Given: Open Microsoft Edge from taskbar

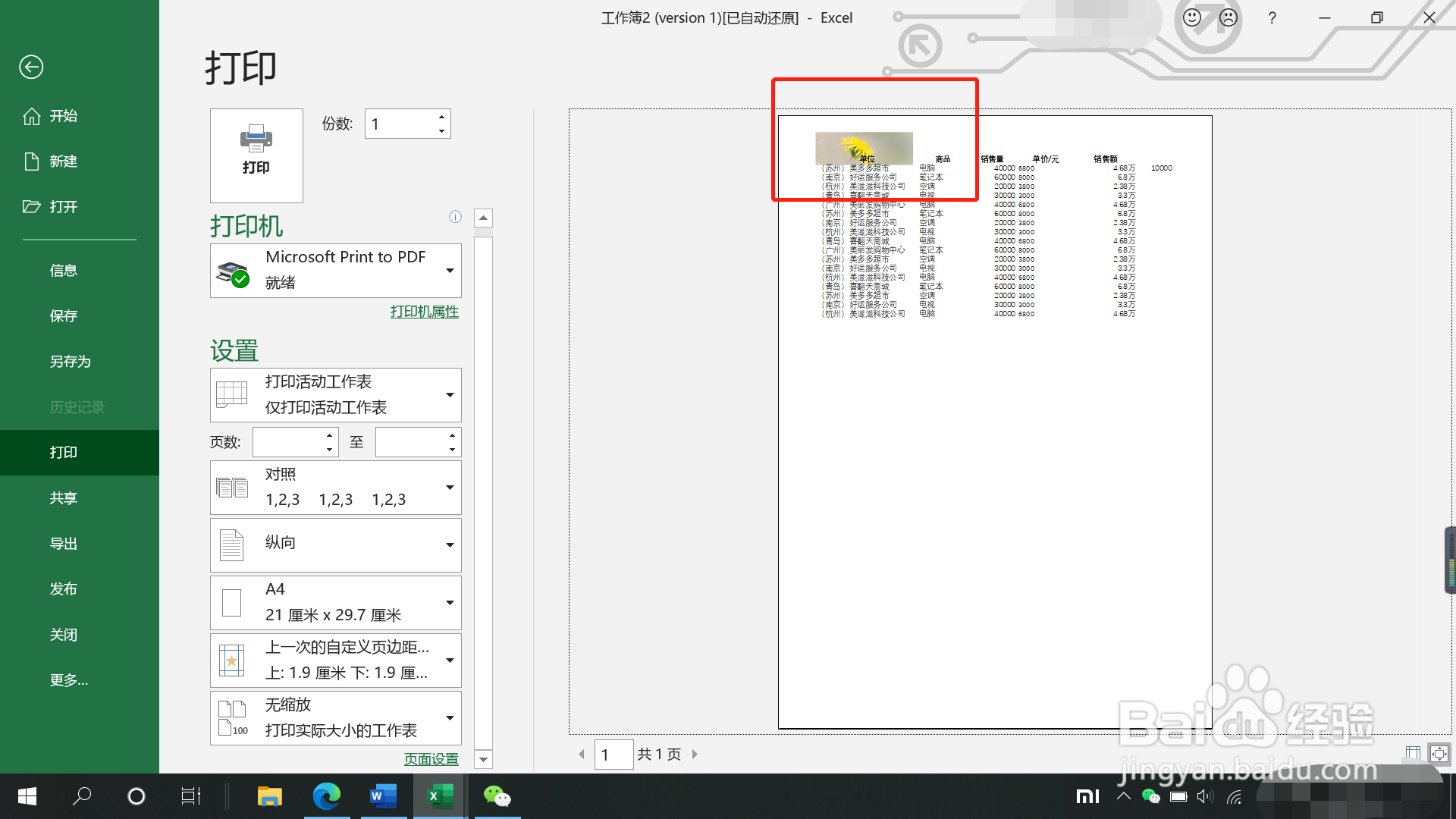Looking at the screenshot, I should (327, 796).
